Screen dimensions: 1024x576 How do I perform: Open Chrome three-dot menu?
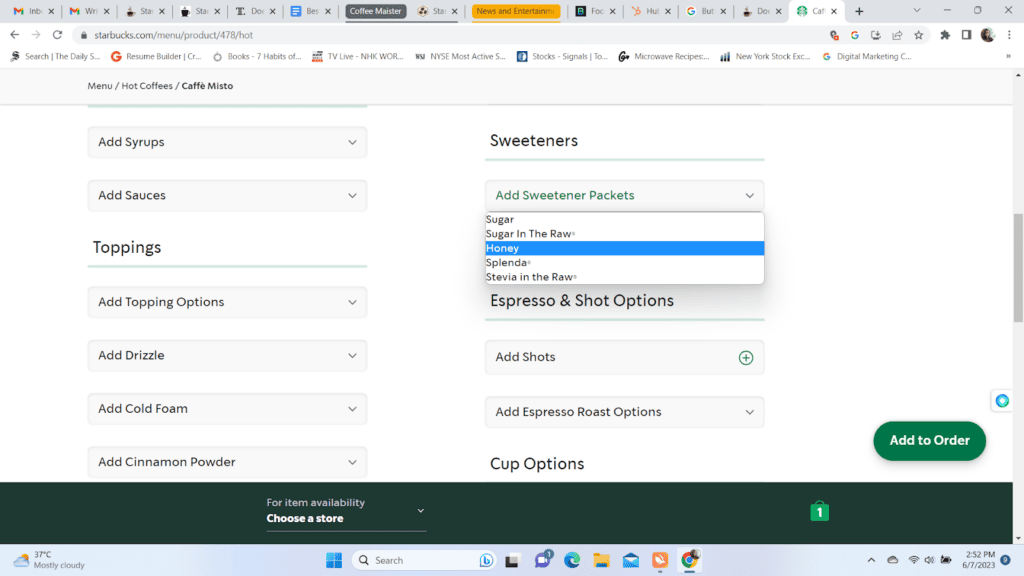pyautogui.click(x=1009, y=35)
